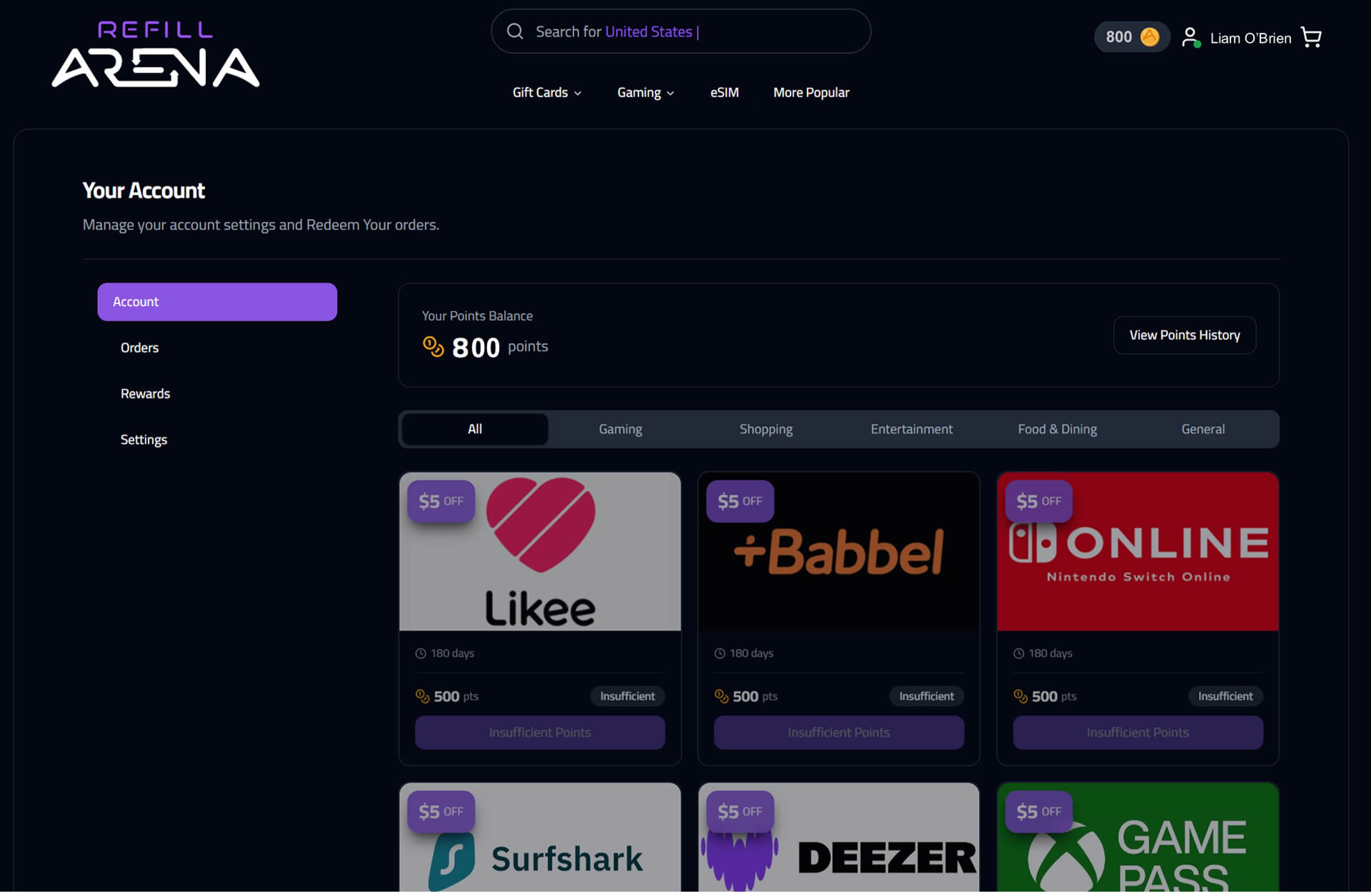Image resolution: width=1371 pixels, height=896 pixels.
Task: Open the eSIM menu item
Action: click(724, 93)
